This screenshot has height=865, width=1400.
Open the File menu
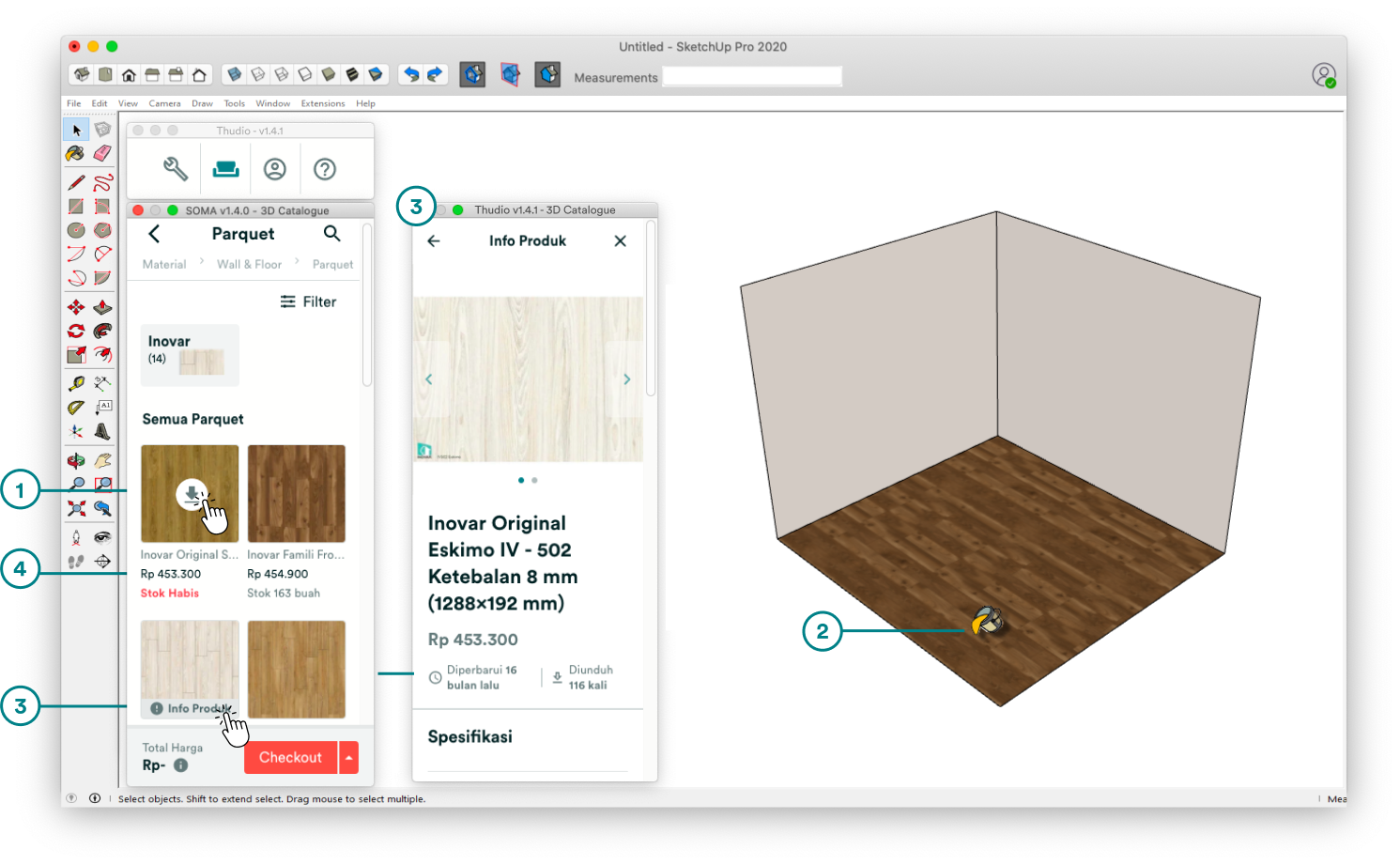73,103
